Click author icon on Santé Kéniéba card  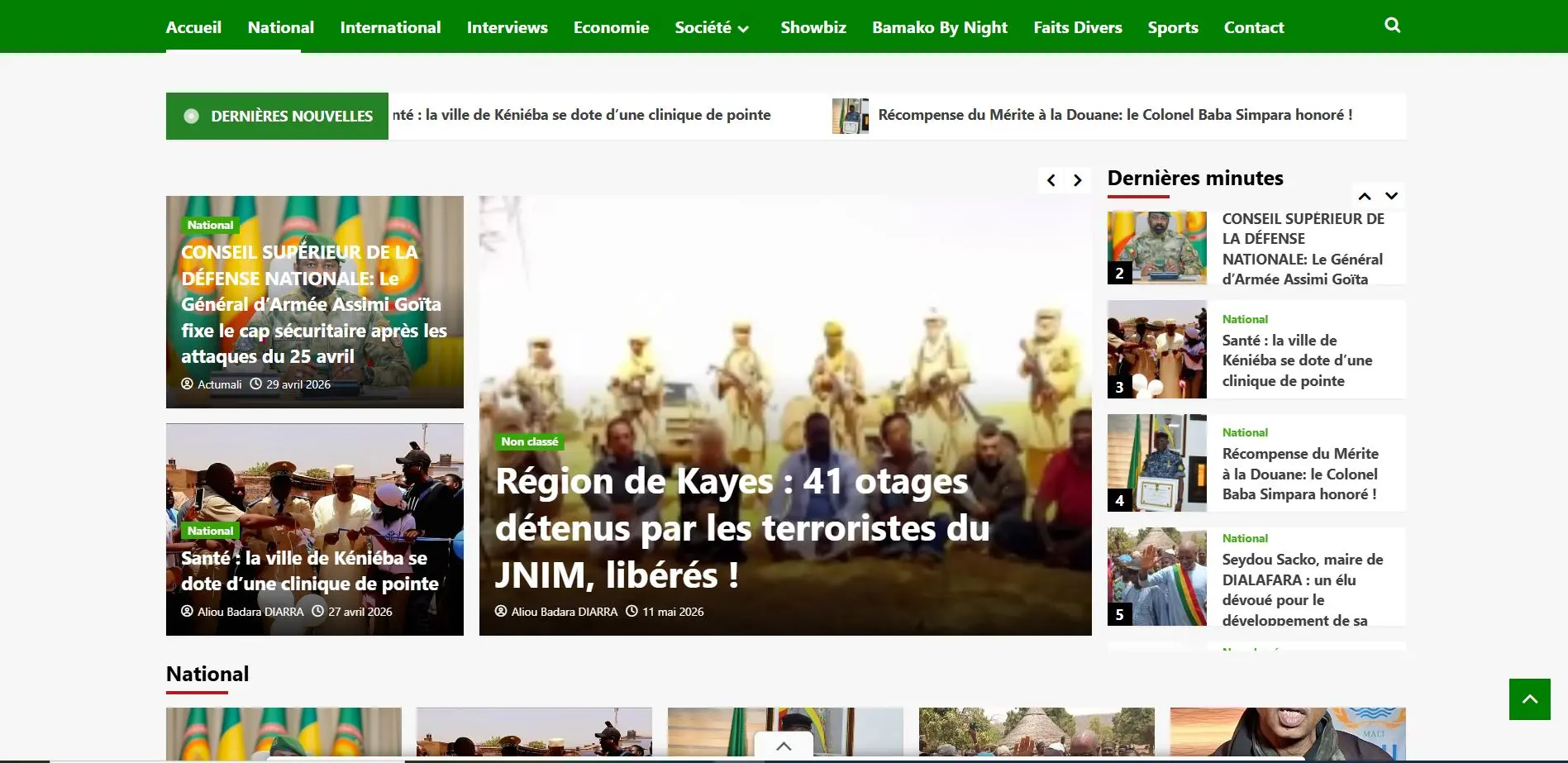(x=187, y=612)
